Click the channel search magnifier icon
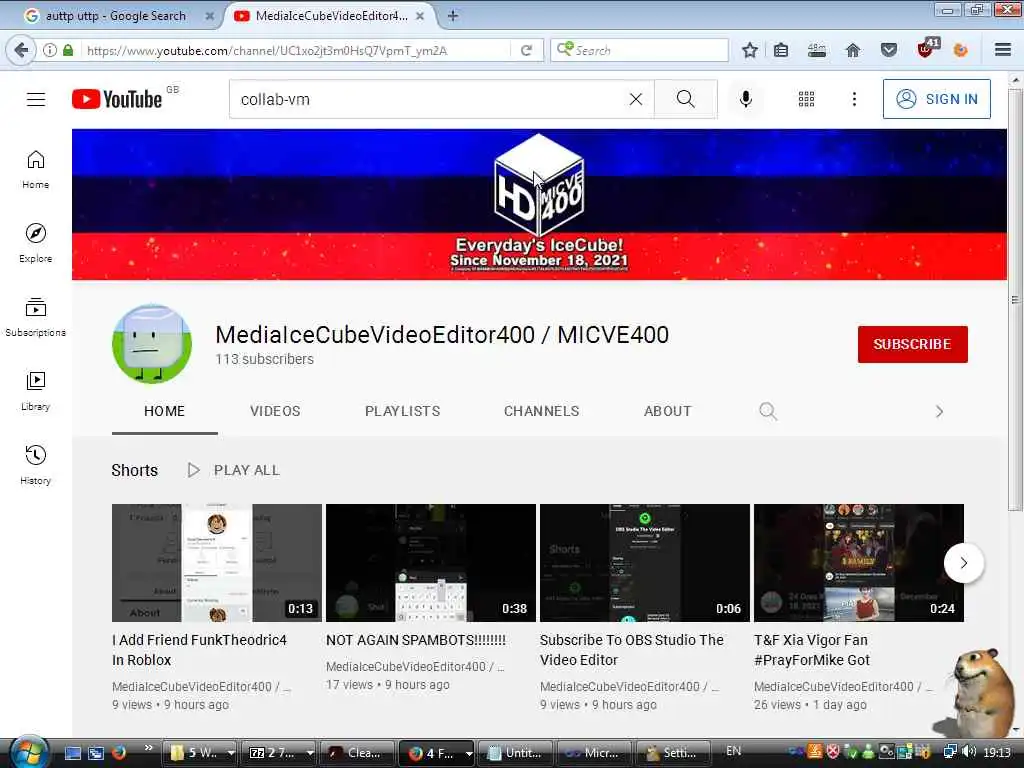The image size is (1024, 768). 768,411
